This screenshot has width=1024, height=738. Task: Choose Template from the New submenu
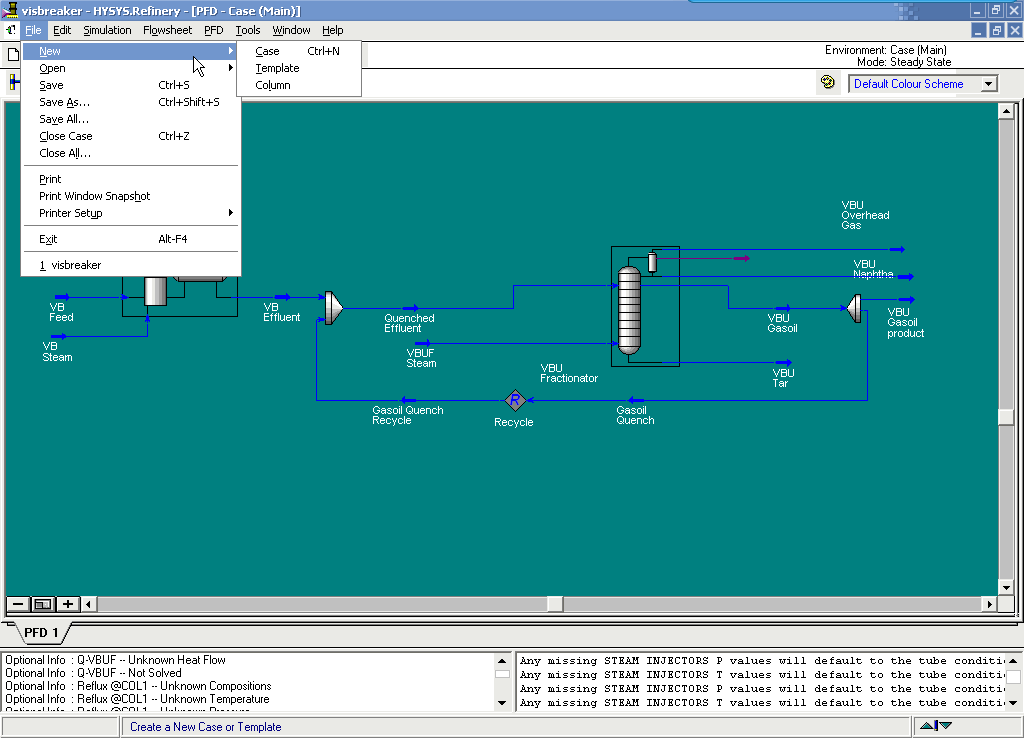click(299, 68)
